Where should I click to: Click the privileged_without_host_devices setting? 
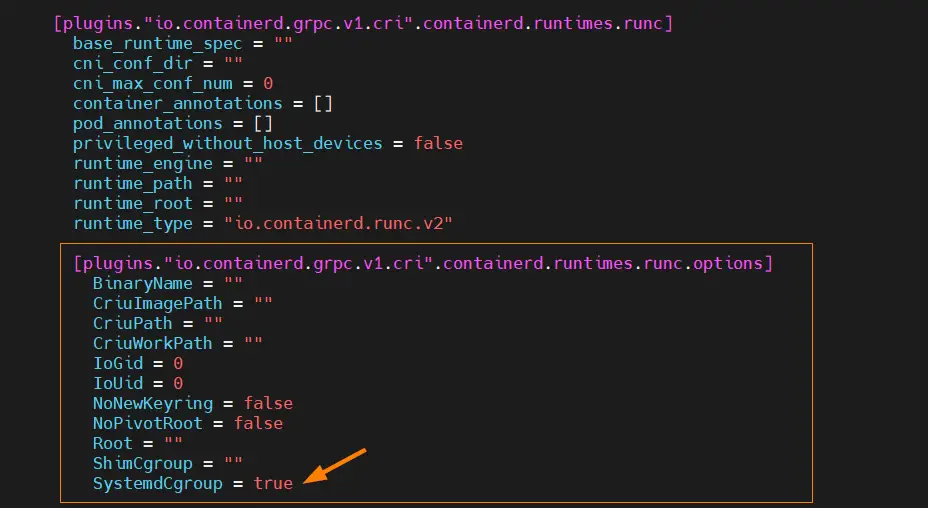click(268, 144)
